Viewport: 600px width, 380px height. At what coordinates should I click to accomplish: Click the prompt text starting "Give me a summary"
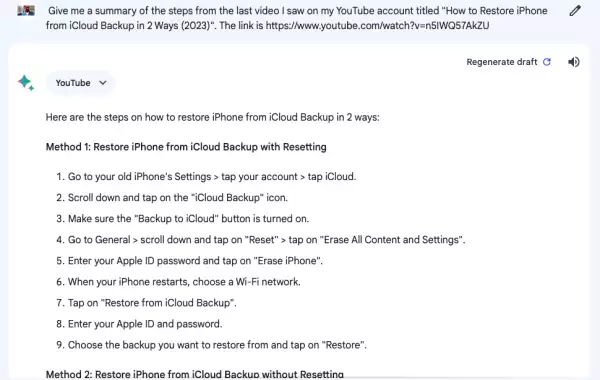point(297,18)
